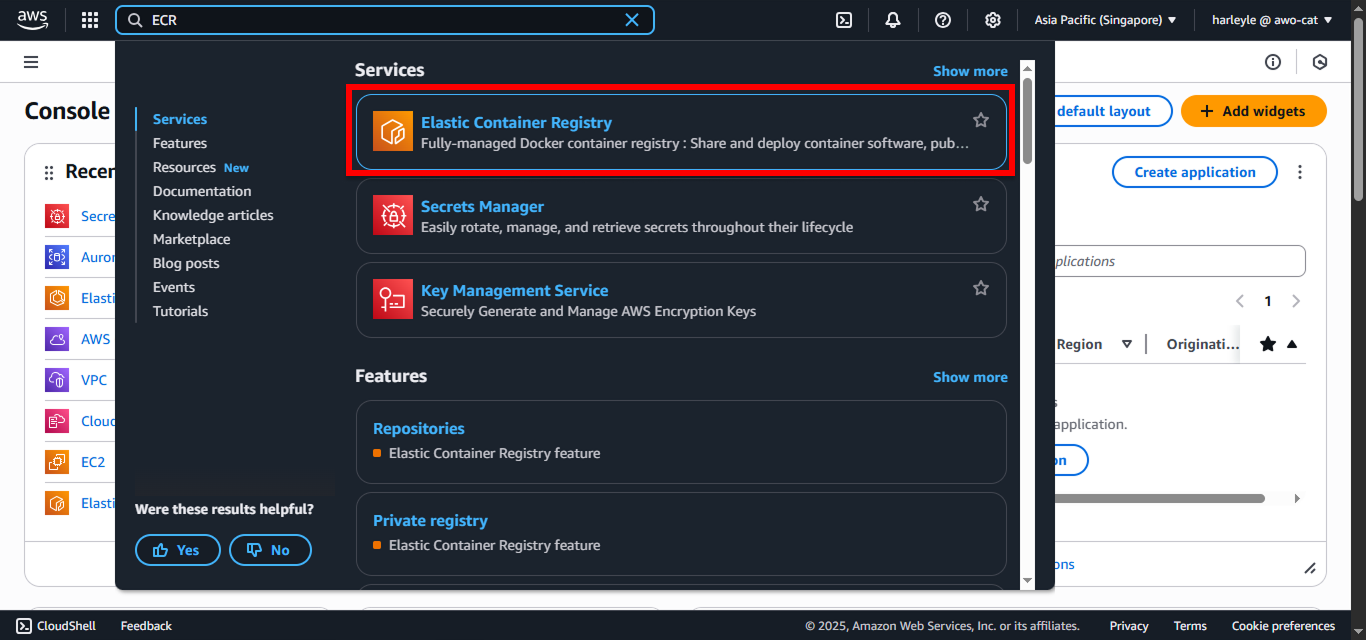Click the Region column filter arrow
The height and width of the screenshot is (640, 1366).
tap(1127, 344)
